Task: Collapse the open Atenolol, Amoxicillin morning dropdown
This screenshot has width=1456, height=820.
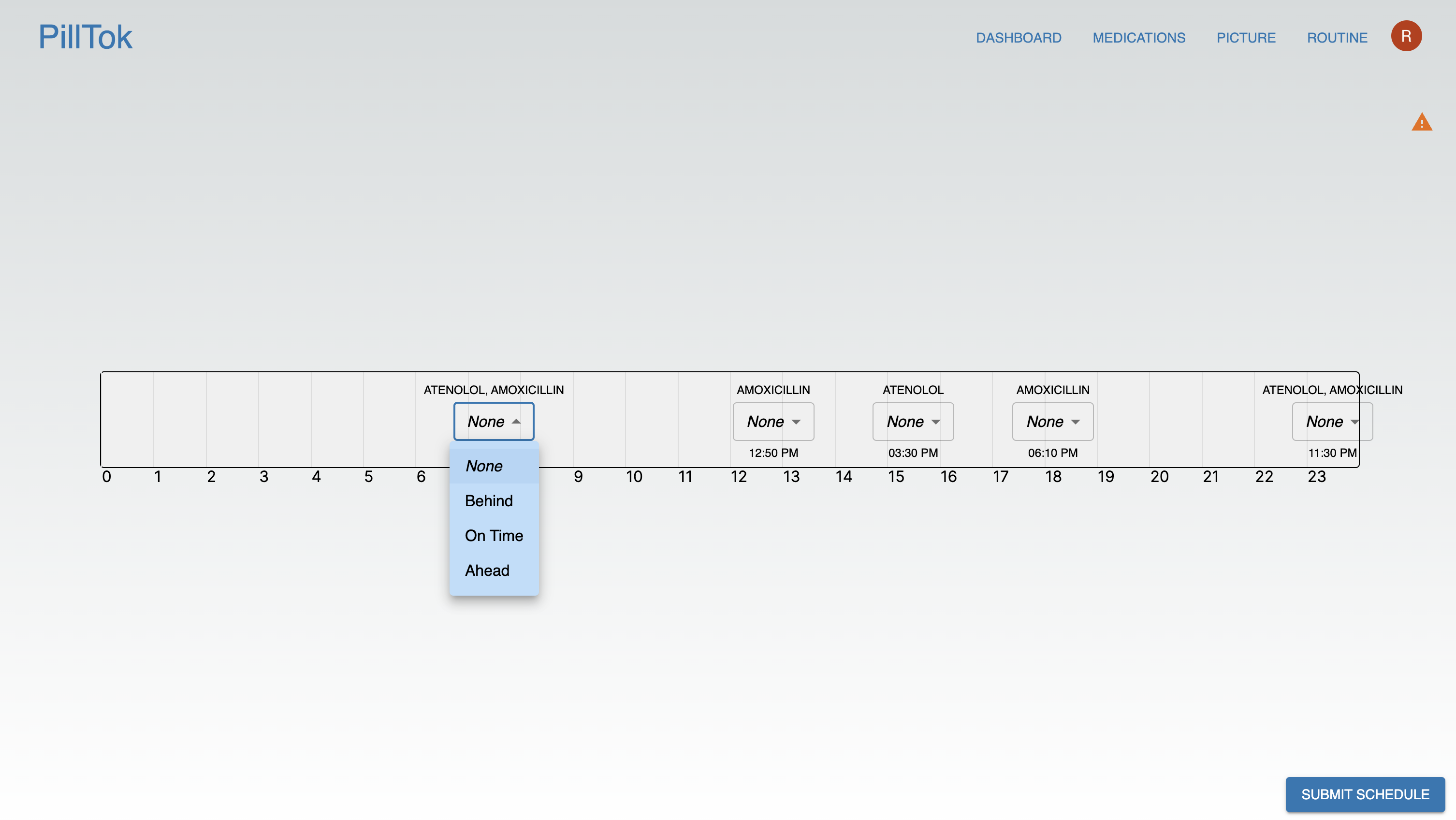Action: pyautogui.click(x=494, y=421)
